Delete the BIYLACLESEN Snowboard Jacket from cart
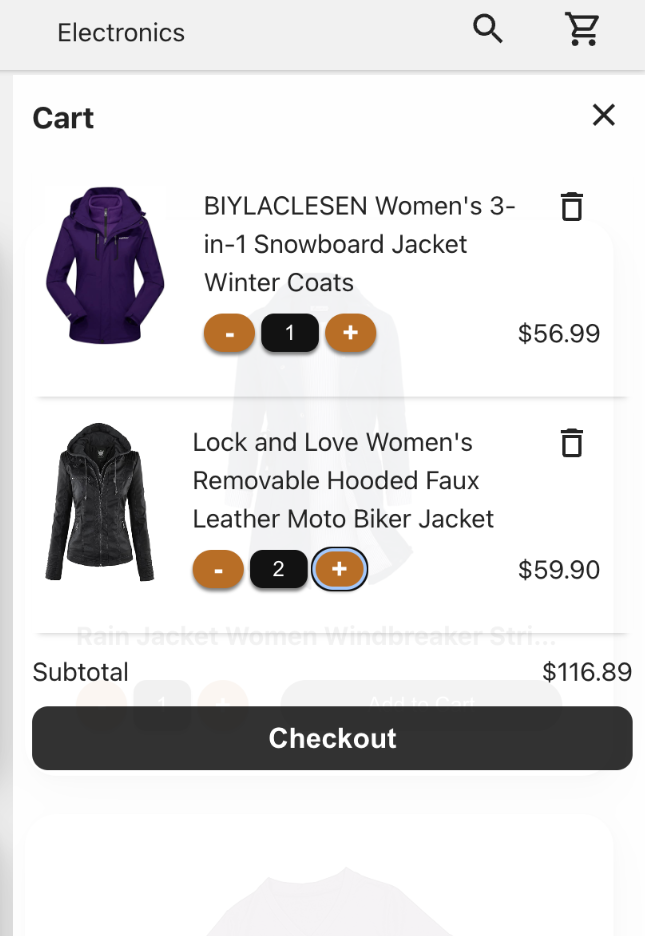Screen dimensions: 645x936 coord(572,207)
